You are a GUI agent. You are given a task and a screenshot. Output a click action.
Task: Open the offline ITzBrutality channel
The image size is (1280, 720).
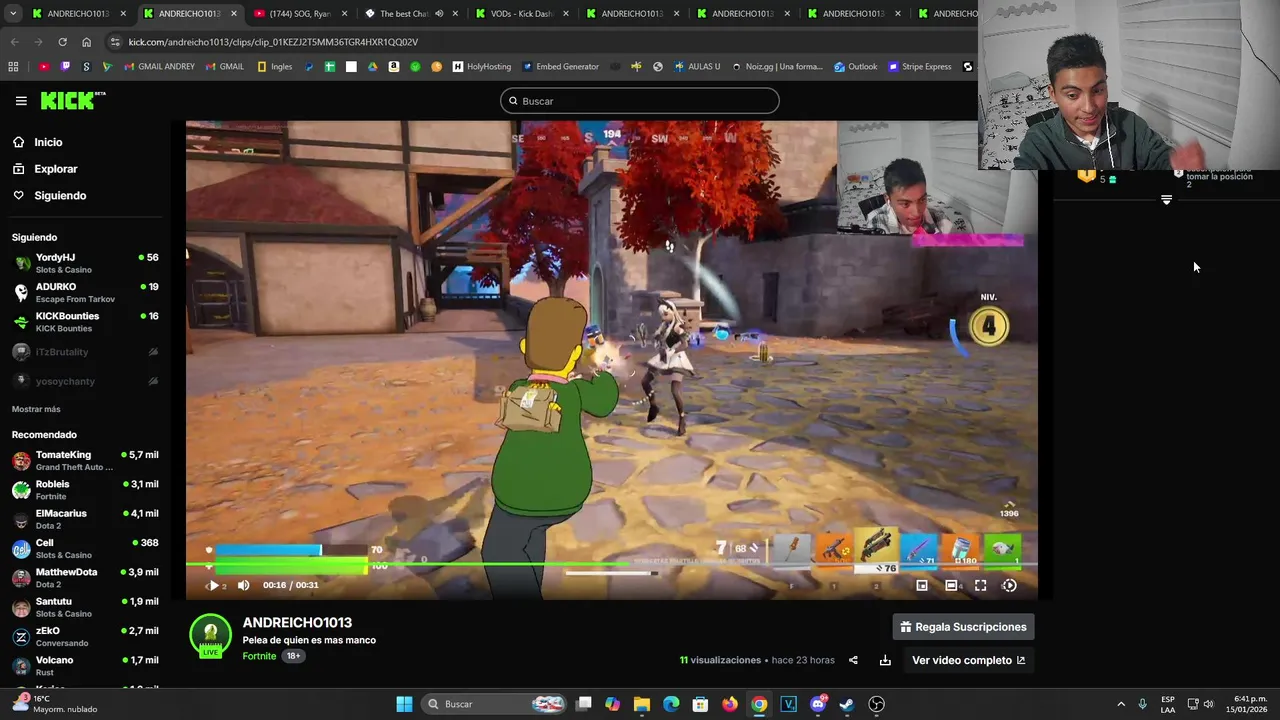85,352
